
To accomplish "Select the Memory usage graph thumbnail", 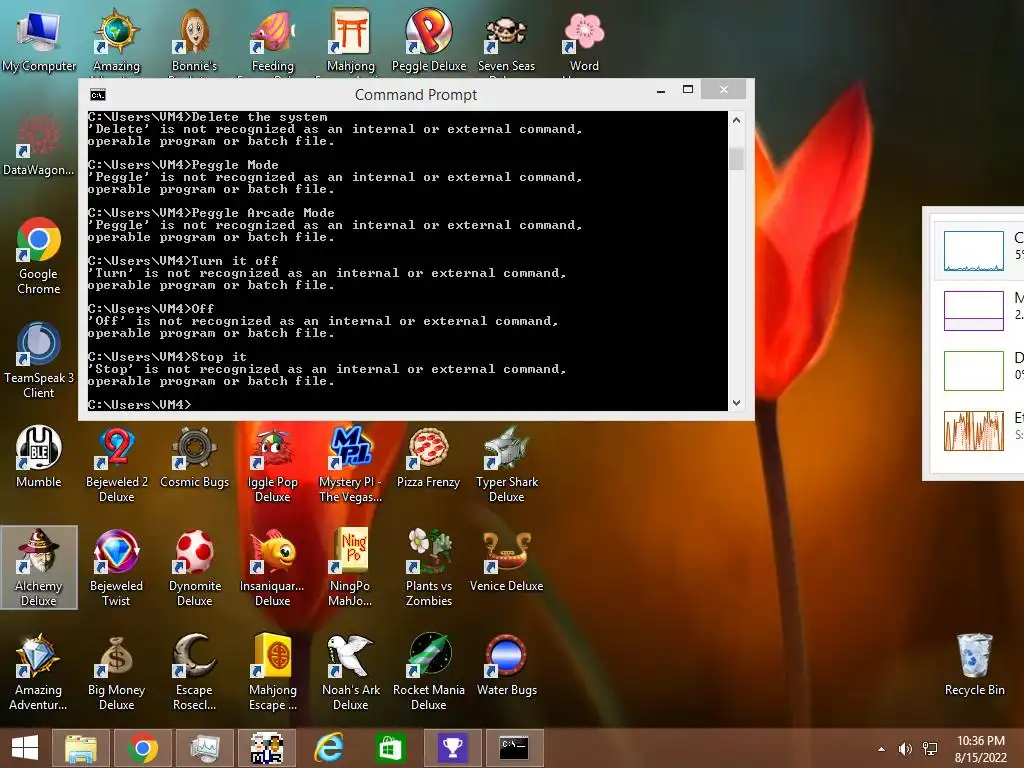I will coord(973,311).
